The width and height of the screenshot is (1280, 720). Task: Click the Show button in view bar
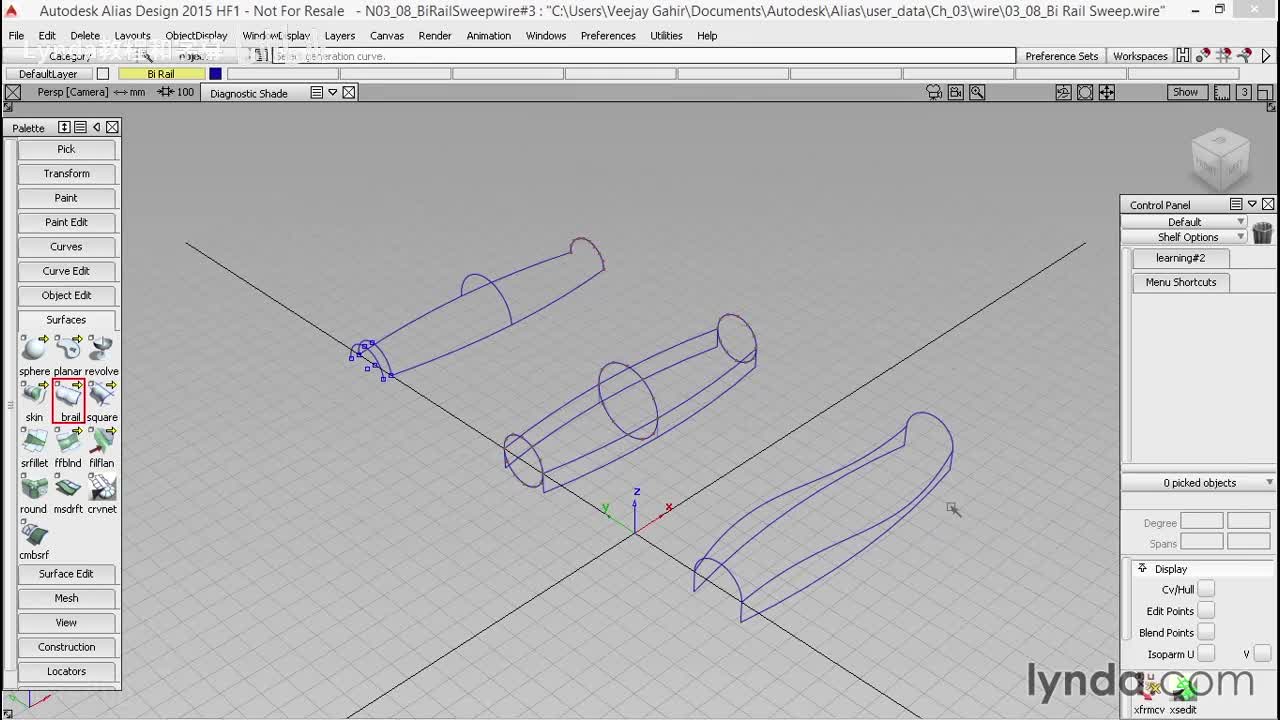point(1185,92)
